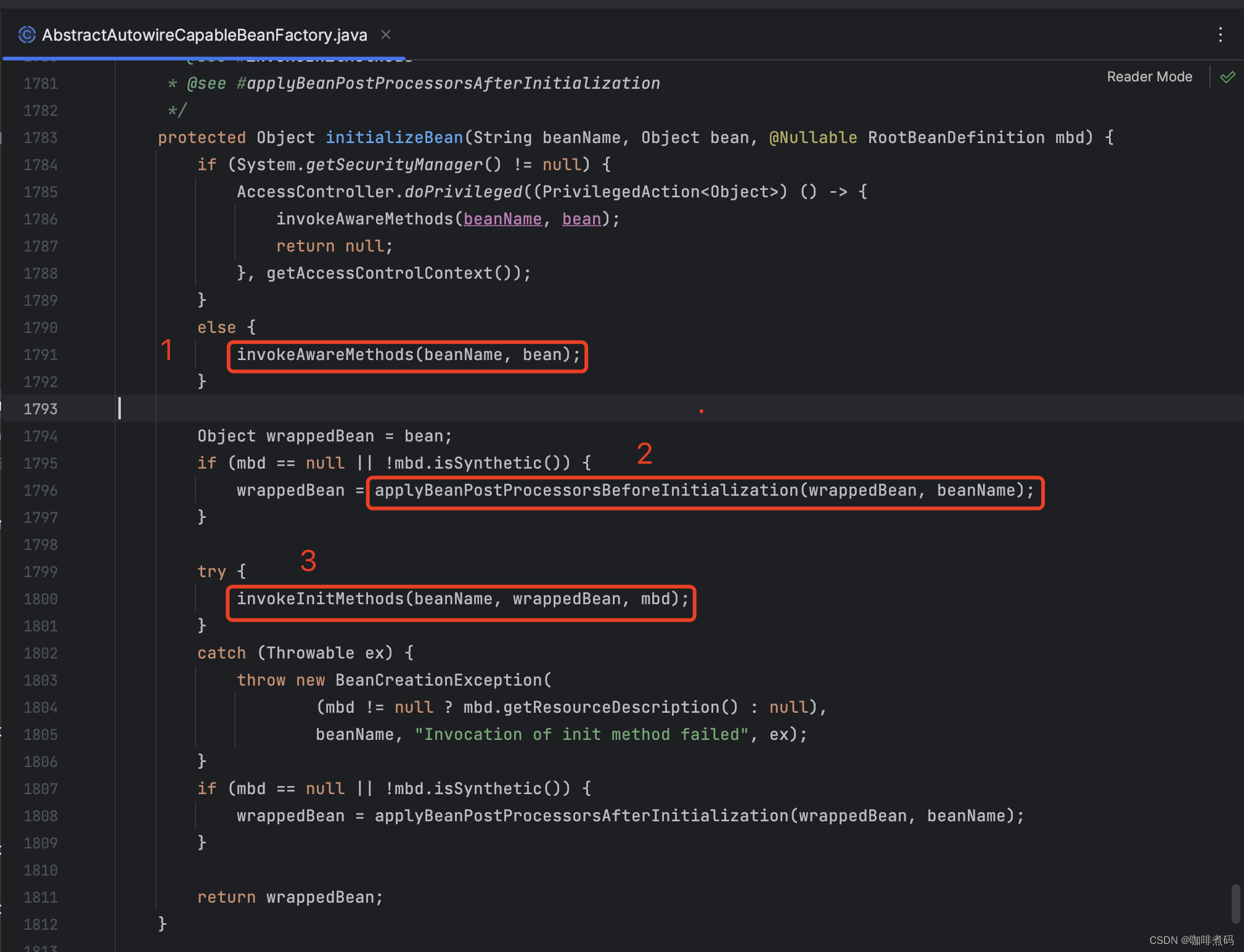Click the initializeBean method name
The height and width of the screenshot is (952, 1244).
394,137
